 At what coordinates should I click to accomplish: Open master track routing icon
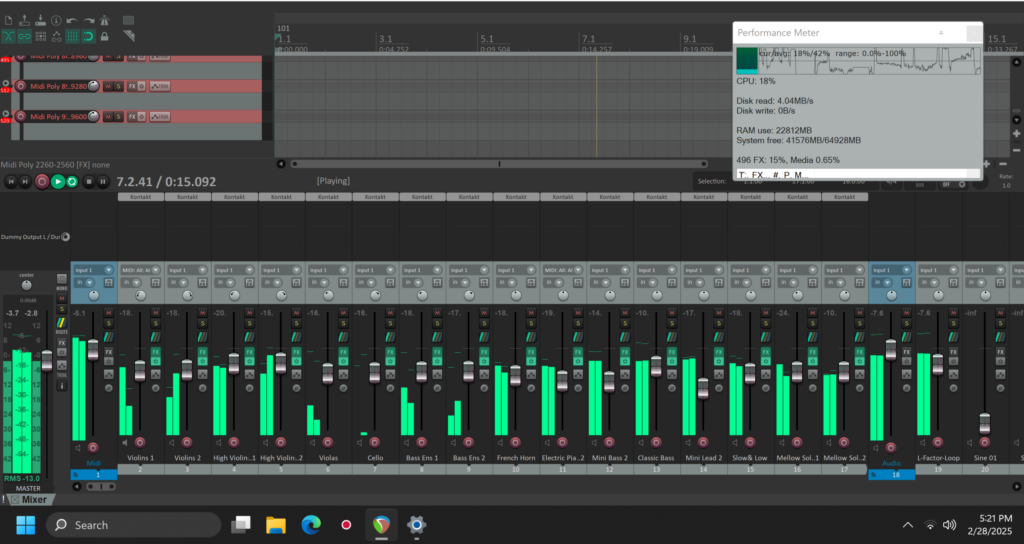click(62, 323)
